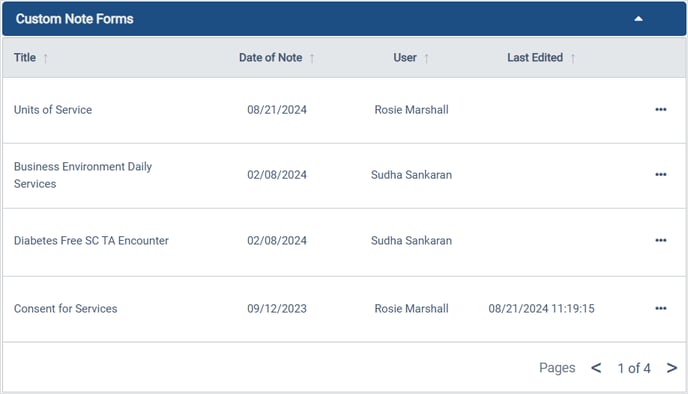Go to previous page of notes
The height and width of the screenshot is (394, 688).
point(596,368)
